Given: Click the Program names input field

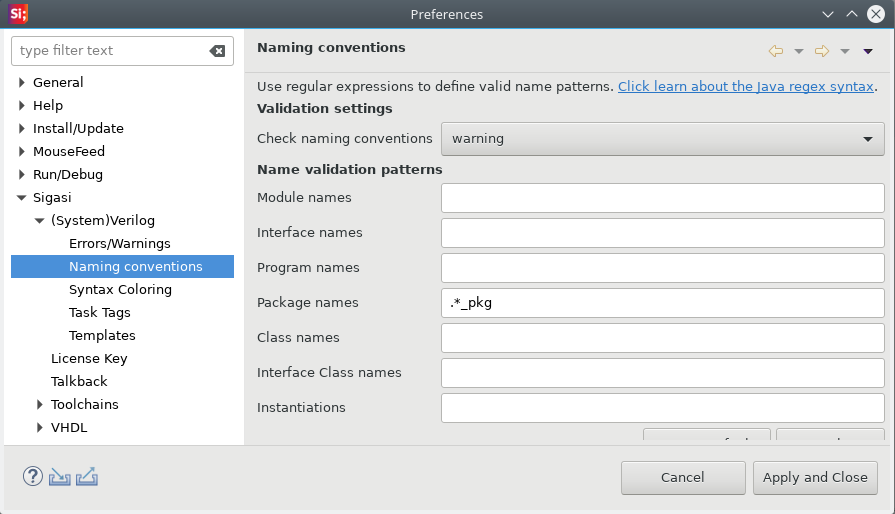Looking at the screenshot, I should [663, 268].
